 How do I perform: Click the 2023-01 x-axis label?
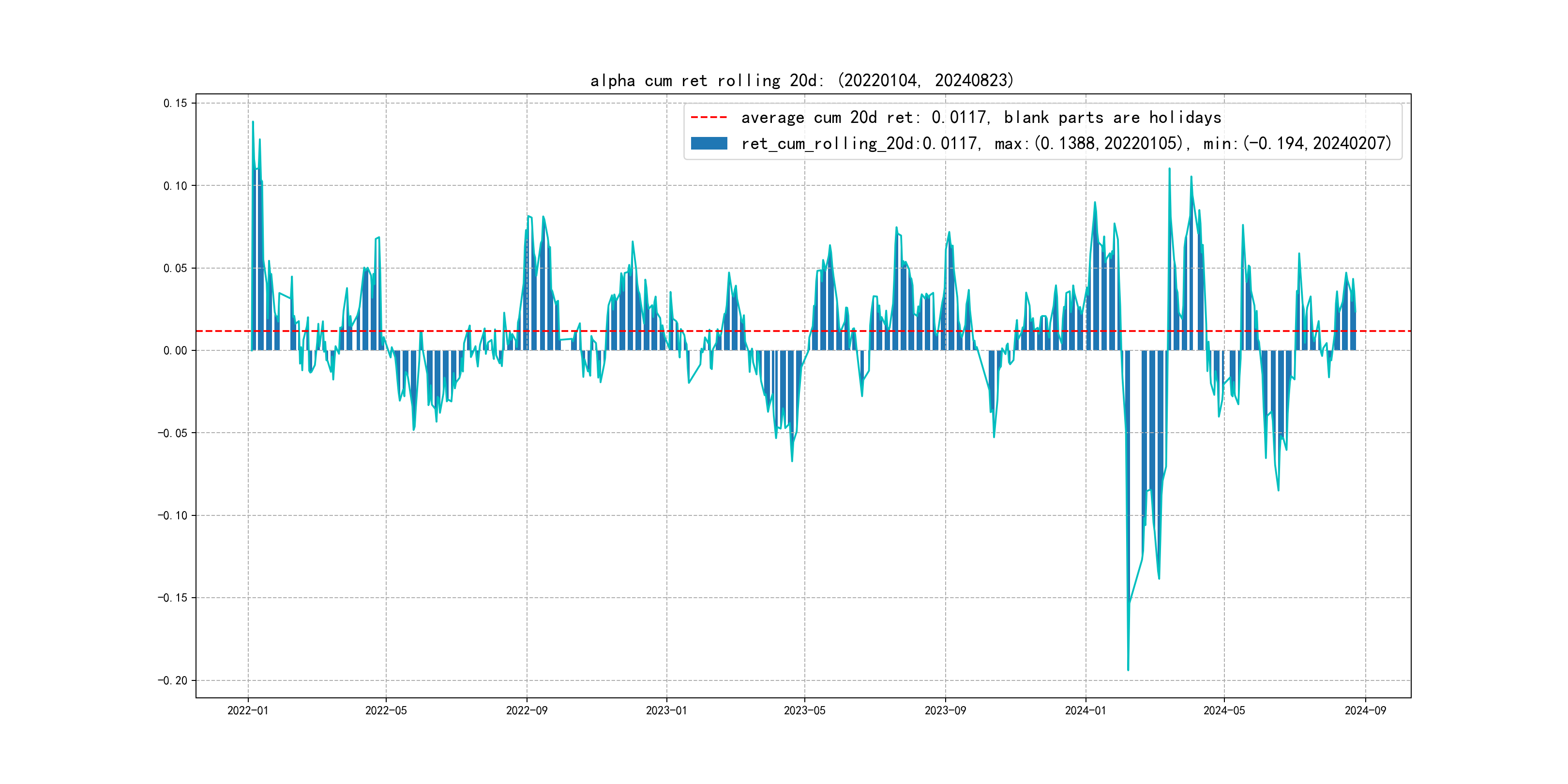[x=666, y=710]
